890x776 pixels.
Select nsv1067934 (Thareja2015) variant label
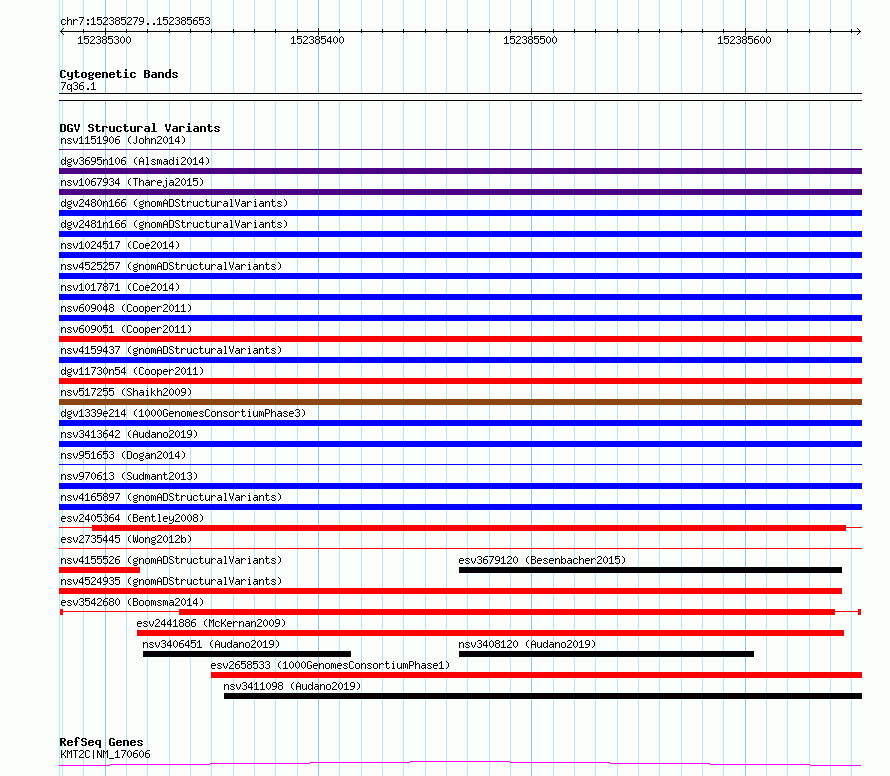pos(132,182)
